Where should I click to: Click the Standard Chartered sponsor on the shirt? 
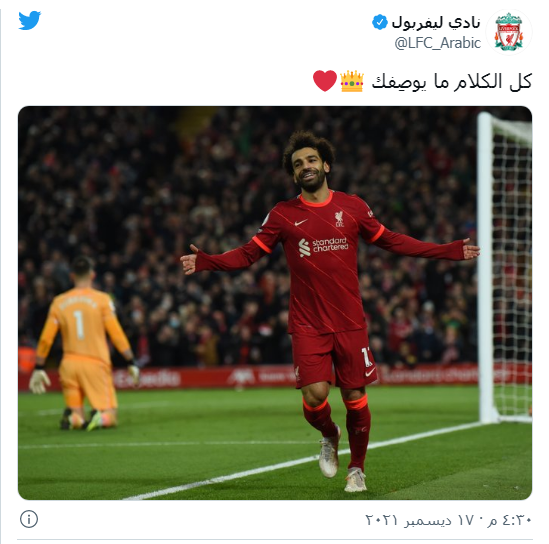(324, 246)
